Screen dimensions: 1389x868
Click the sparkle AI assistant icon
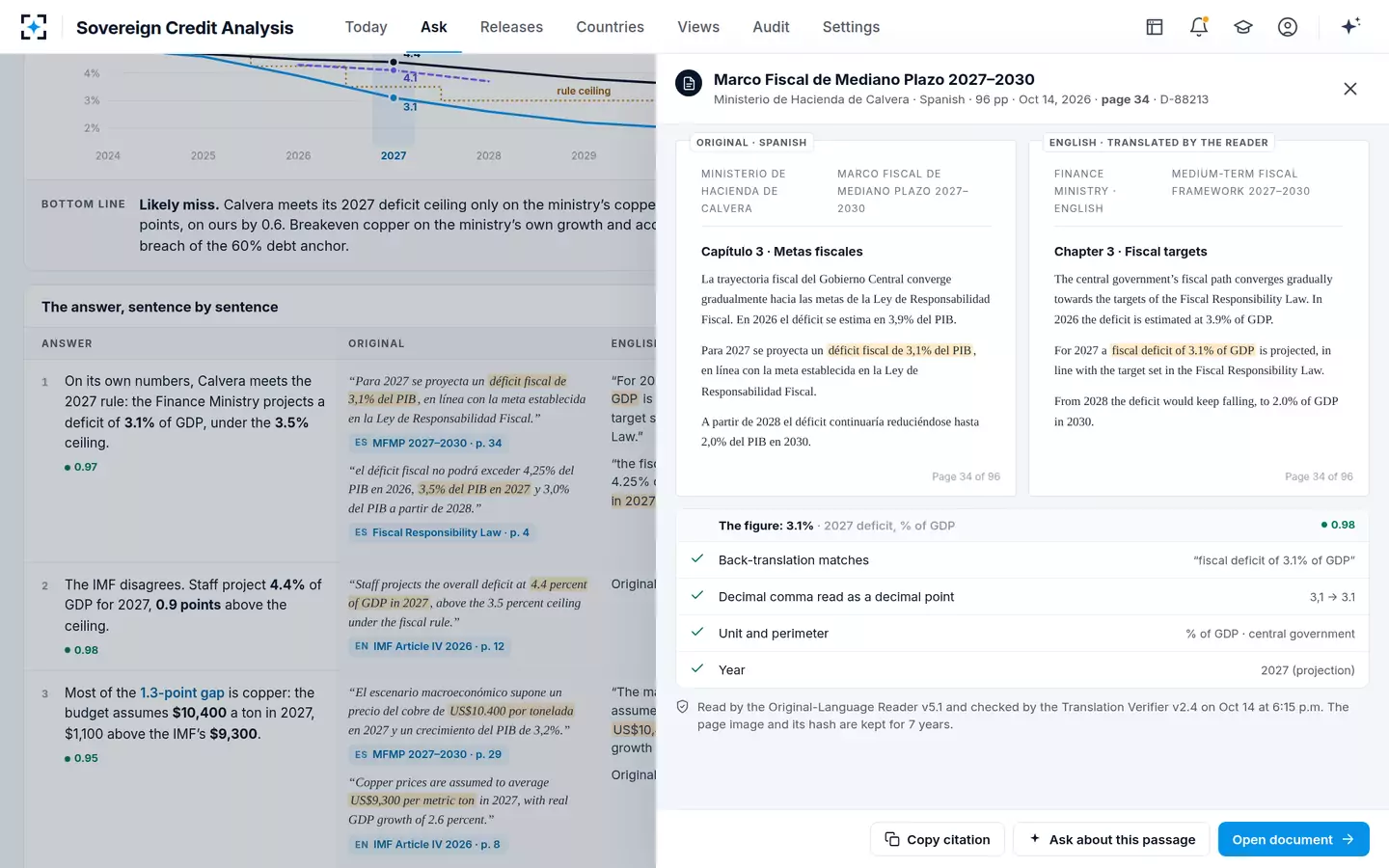click(1350, 26)
